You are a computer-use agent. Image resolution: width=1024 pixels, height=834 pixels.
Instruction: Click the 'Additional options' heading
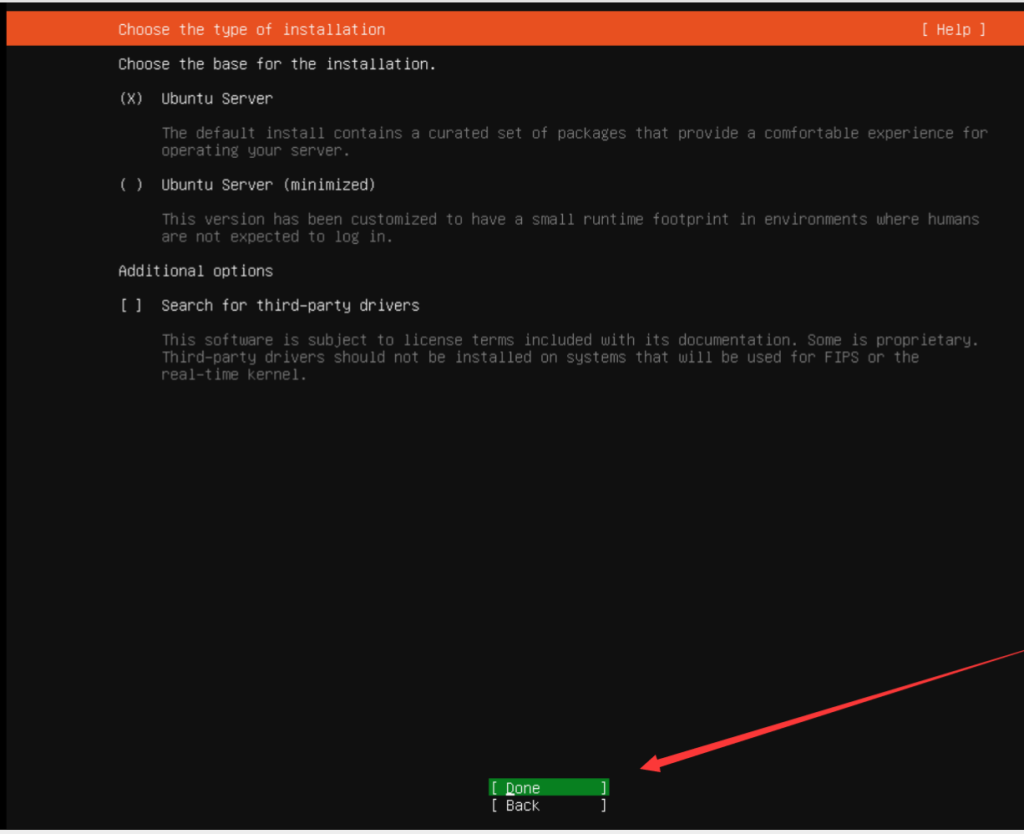click(195, 270)
